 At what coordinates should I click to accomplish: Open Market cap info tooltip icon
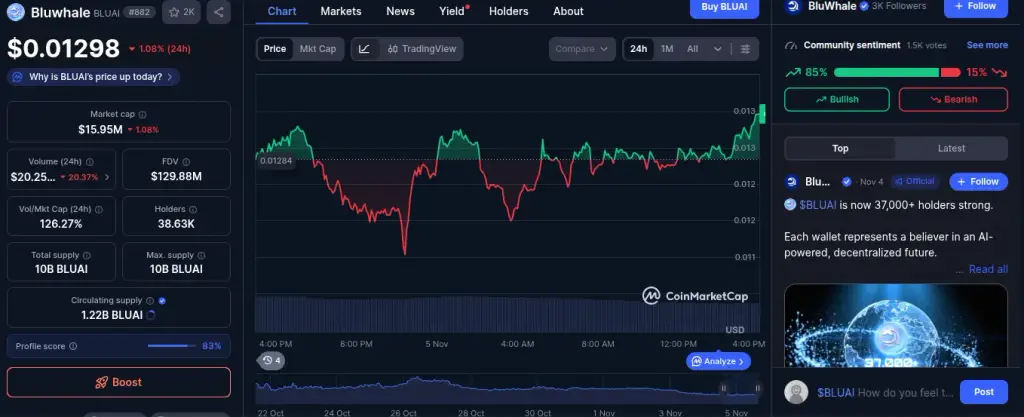(142, 114)
